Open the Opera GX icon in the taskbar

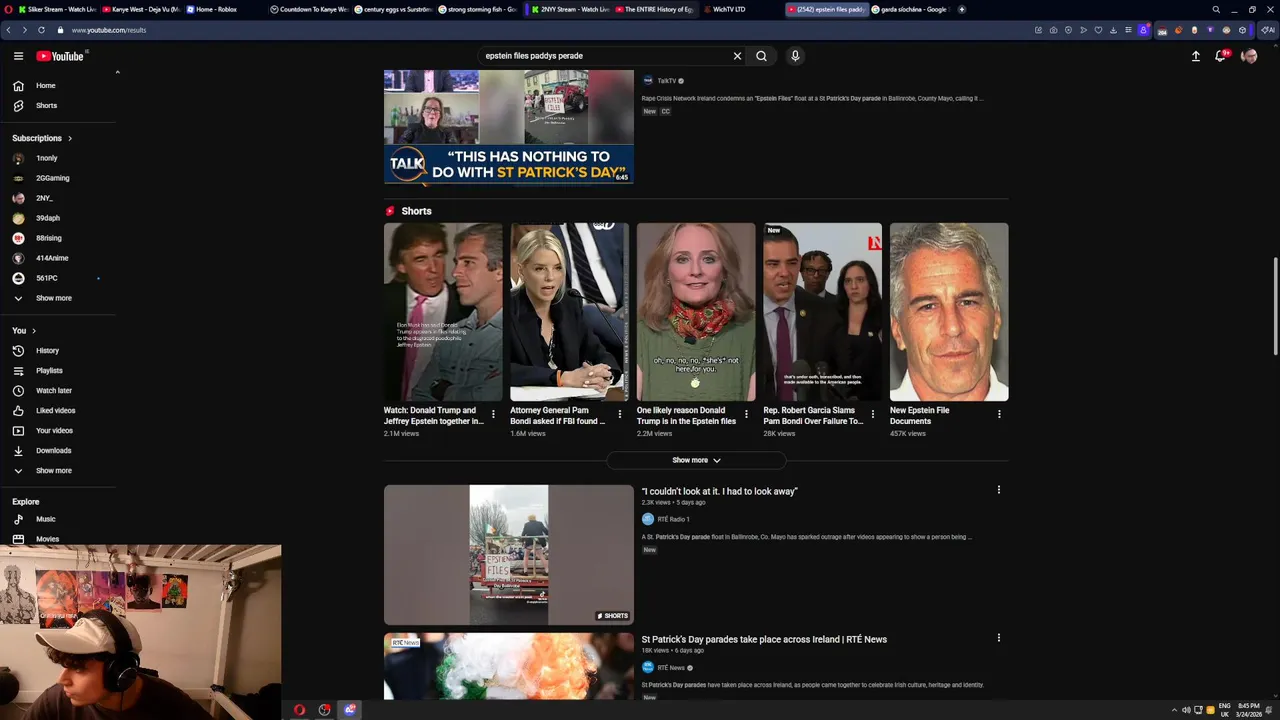pyautogui.click(x=299, y=710)
